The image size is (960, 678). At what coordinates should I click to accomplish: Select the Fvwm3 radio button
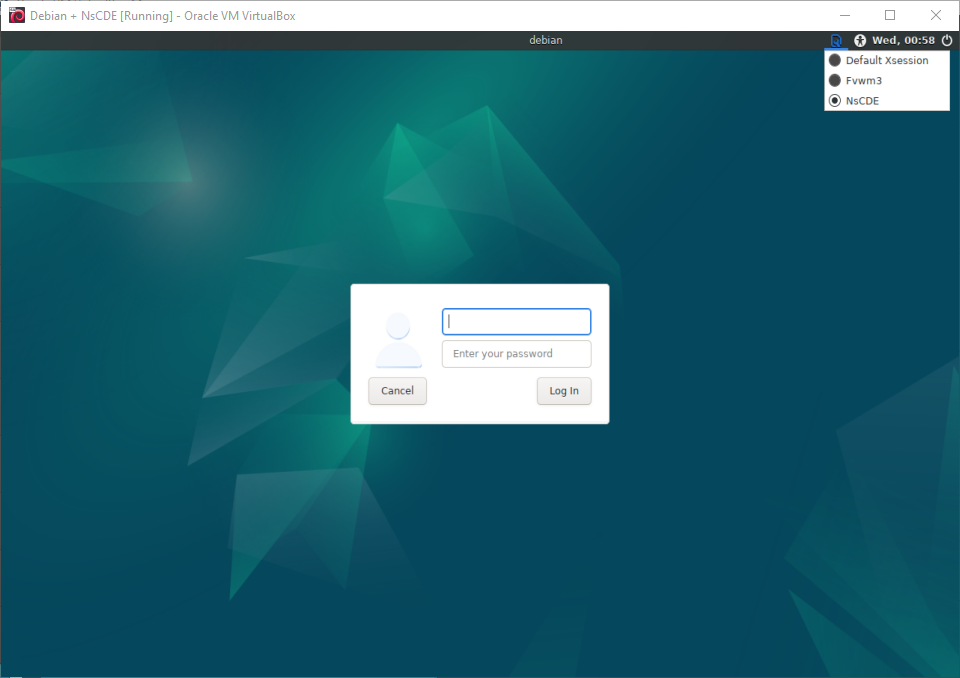click(835, 80)
